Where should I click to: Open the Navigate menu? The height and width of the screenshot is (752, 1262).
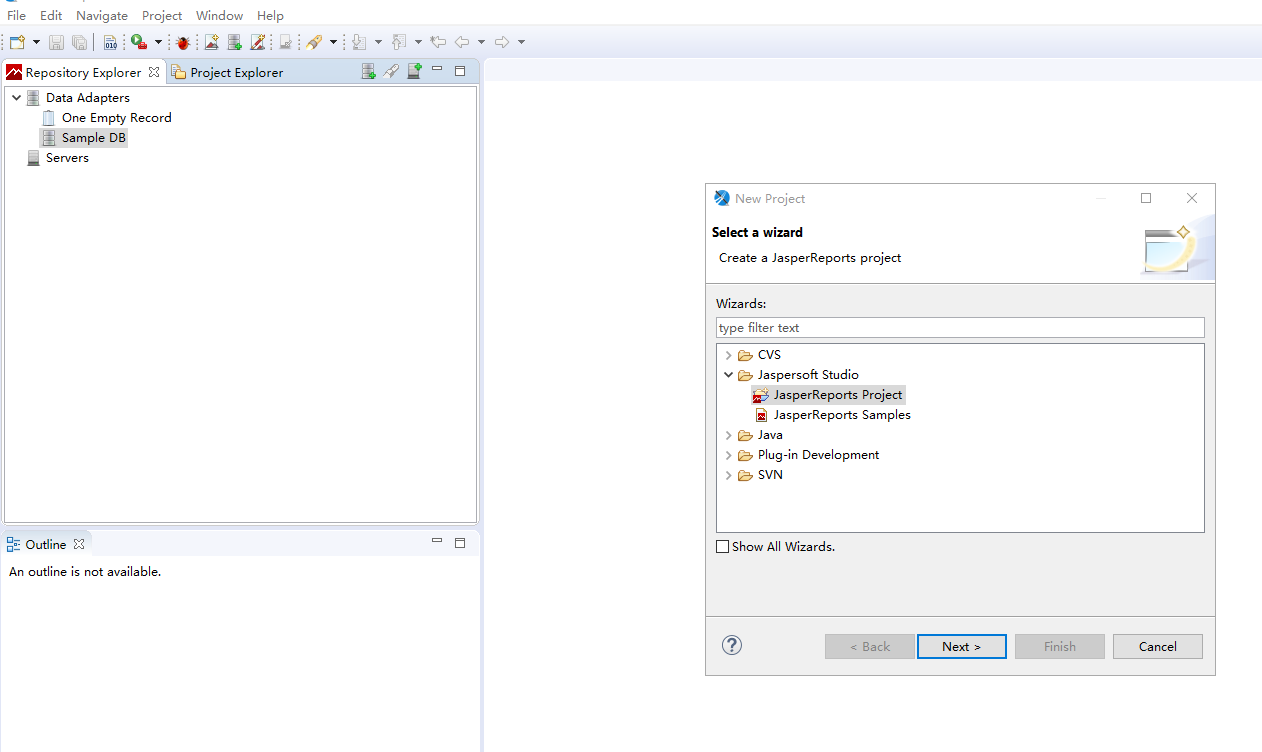tap(102, 15)
